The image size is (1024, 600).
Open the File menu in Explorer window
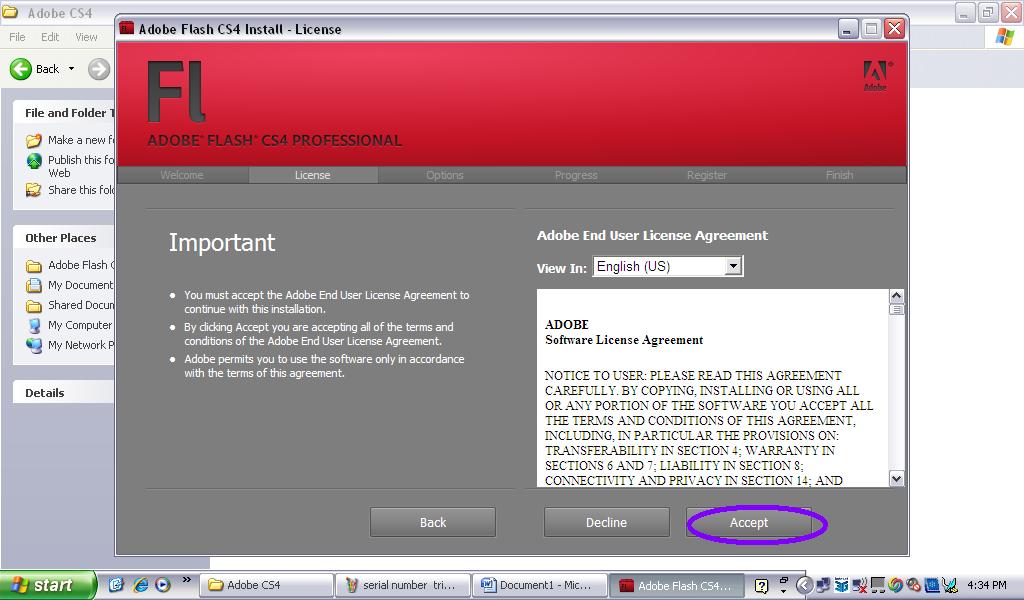tap(17, 37)
